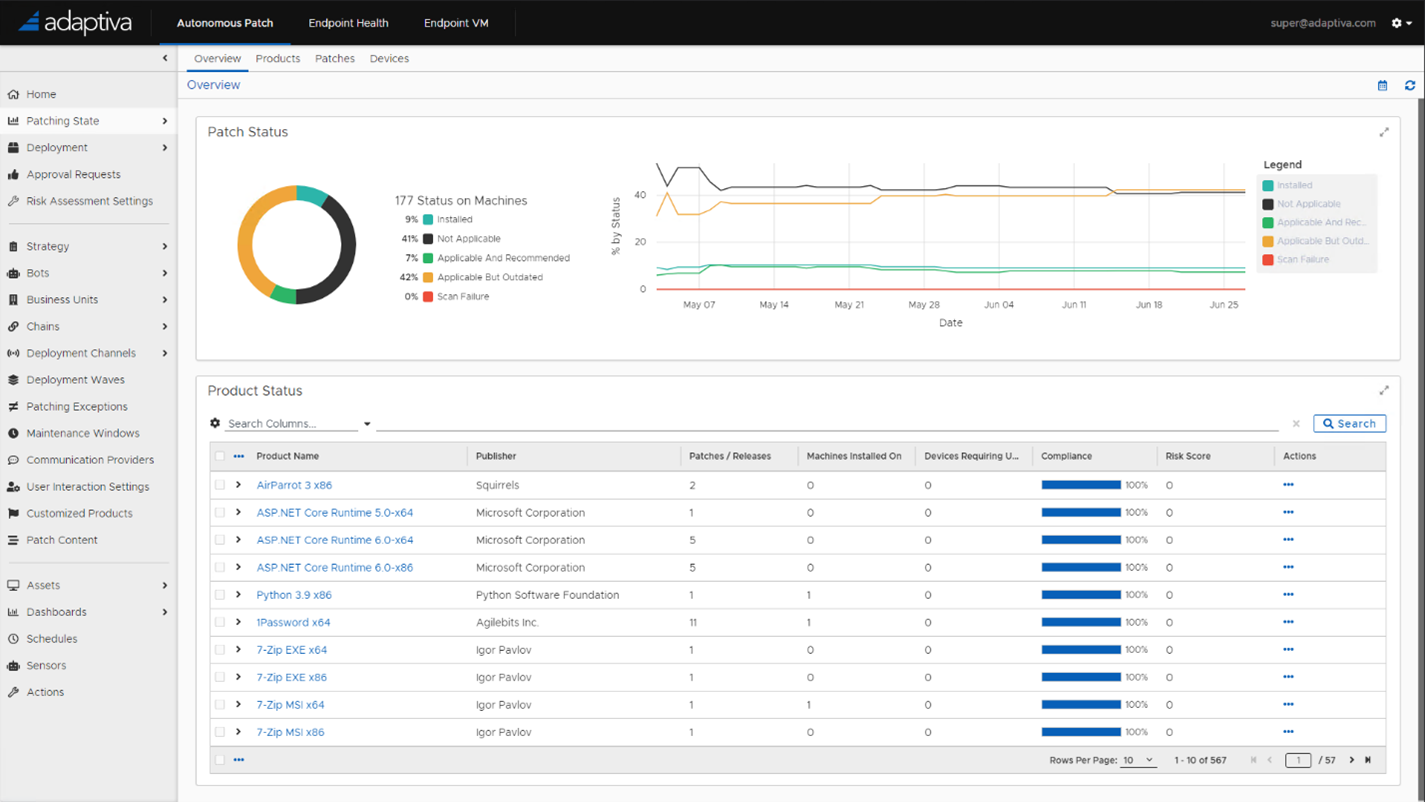
Task: Click the 100% compliance bar for 7-Zip EXE x64
Action: (x=1082, y=649)
